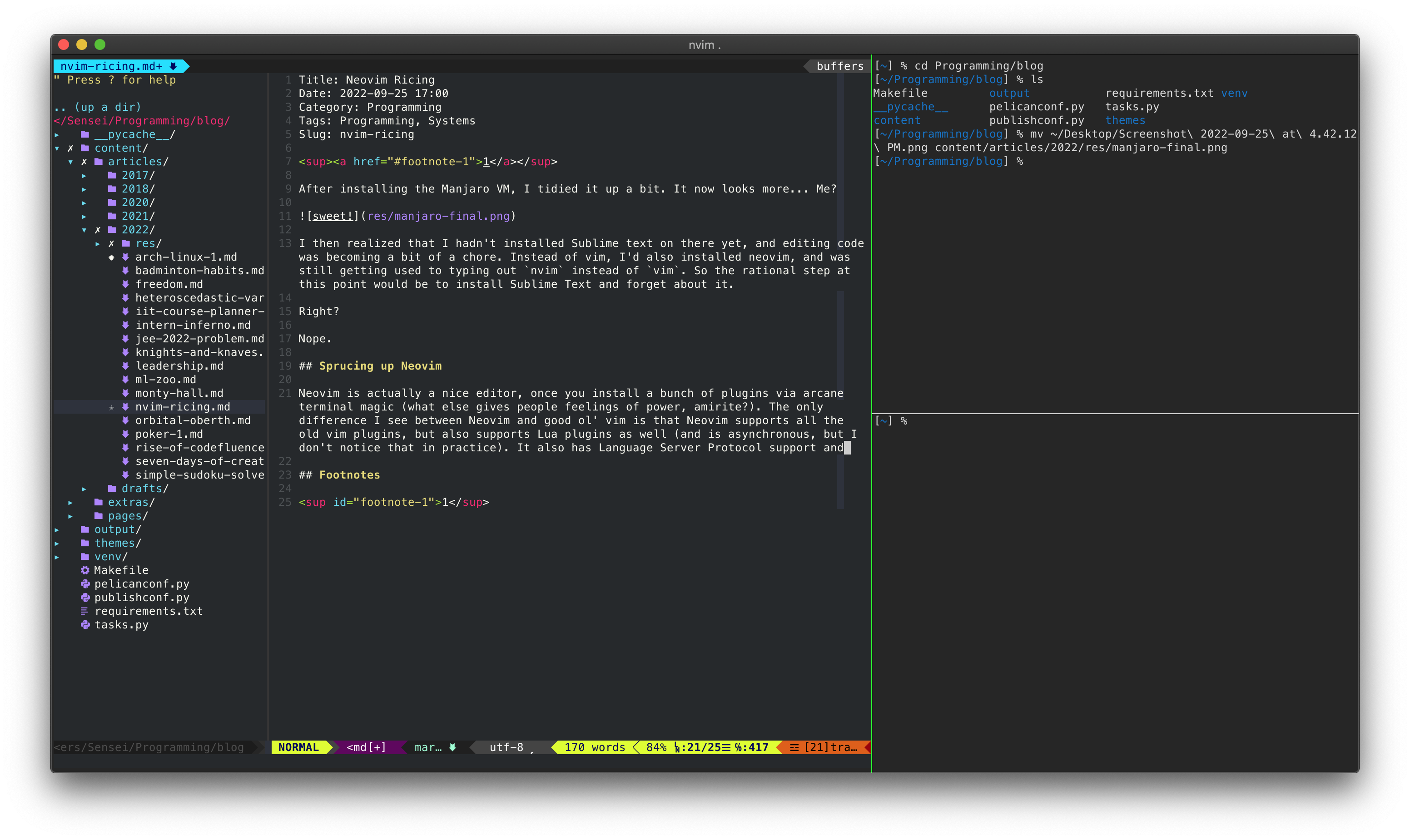Open seven-days-of-creat file in the tree
Viewport: 1410px width, 840px height.
tap(199, 461)
